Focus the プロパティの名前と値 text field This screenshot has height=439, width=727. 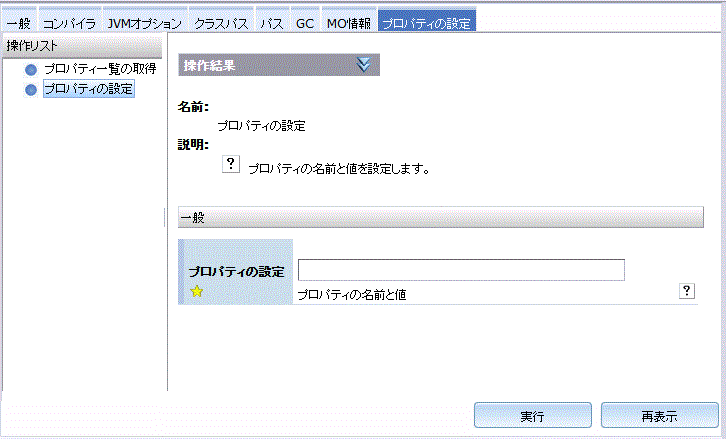[461, 270]
